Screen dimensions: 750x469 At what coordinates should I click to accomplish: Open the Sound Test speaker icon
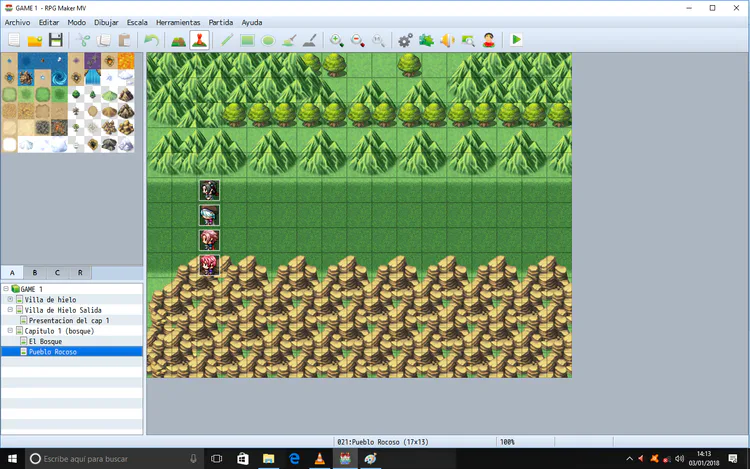point(447,40)
